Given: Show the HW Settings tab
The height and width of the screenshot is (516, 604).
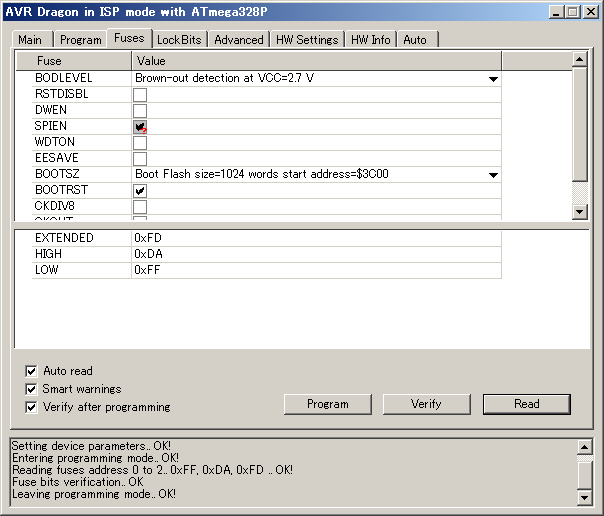Looking at the screenshot, I should pyautogui.click(x=307, y=40).
